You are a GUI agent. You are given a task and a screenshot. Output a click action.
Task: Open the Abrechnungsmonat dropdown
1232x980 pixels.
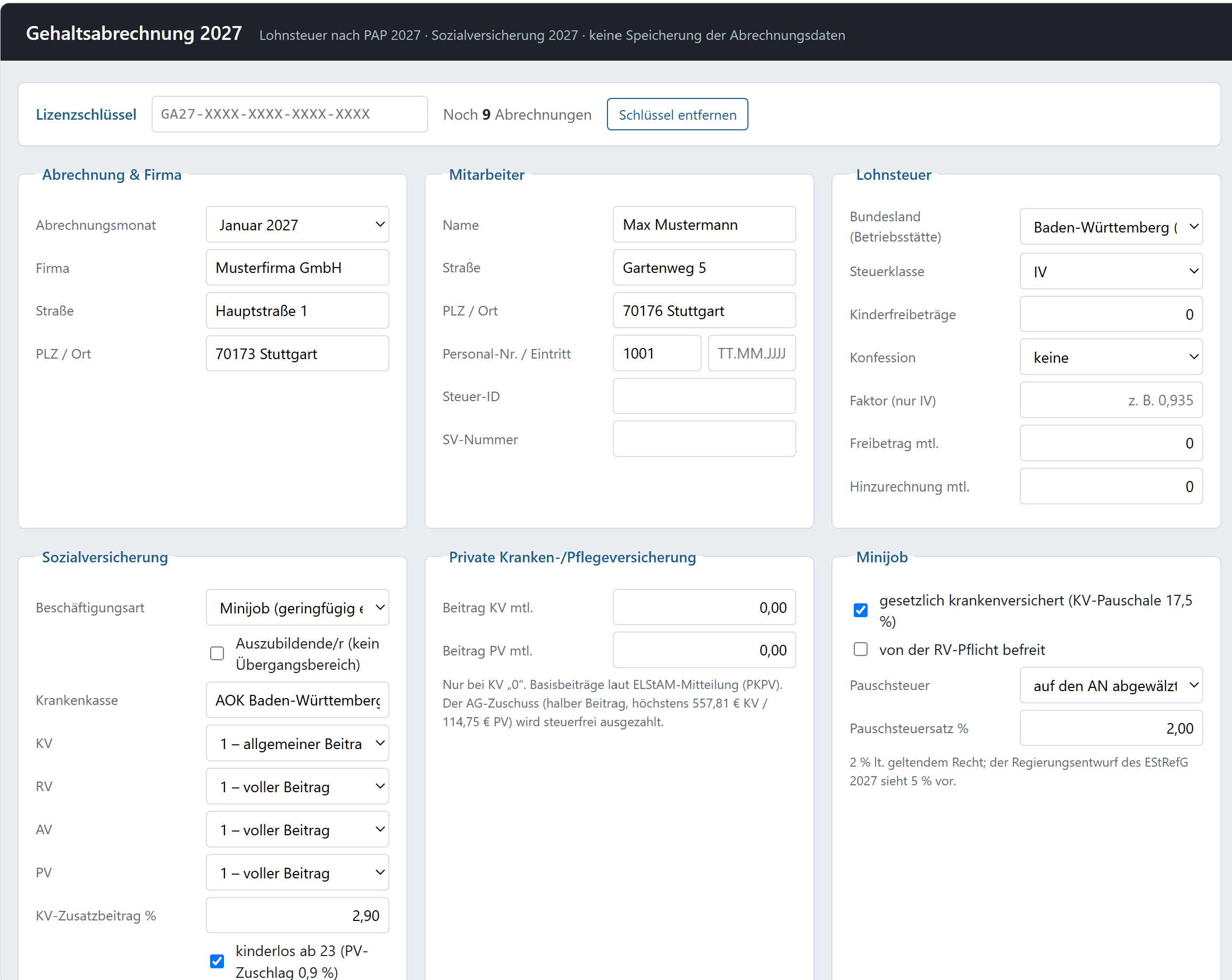297,225
